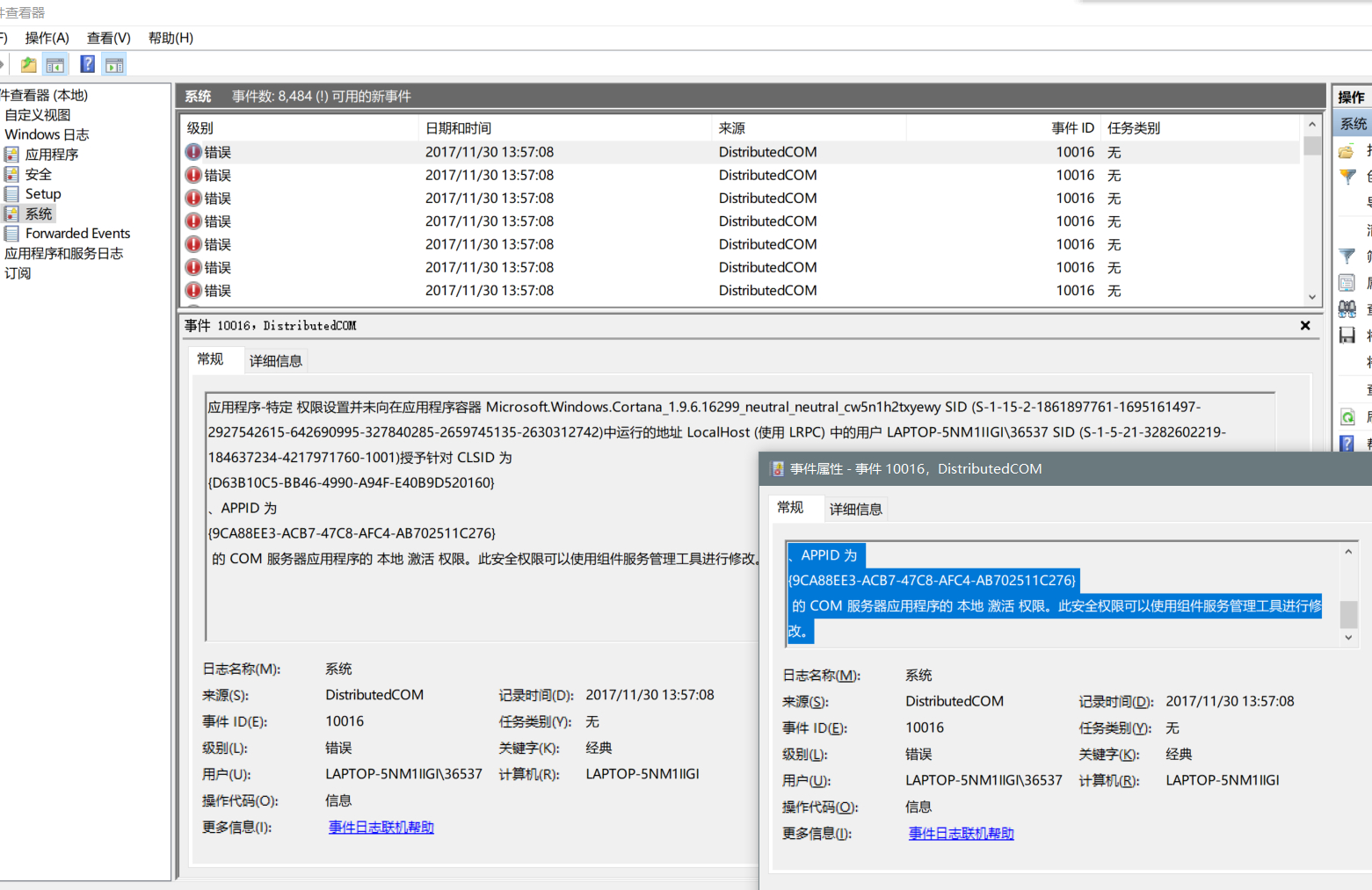Viewport: 1372px width, 890px height.
Task: Click the open saved log folder icon in actions pane
Action: [x=1347, y=152]
